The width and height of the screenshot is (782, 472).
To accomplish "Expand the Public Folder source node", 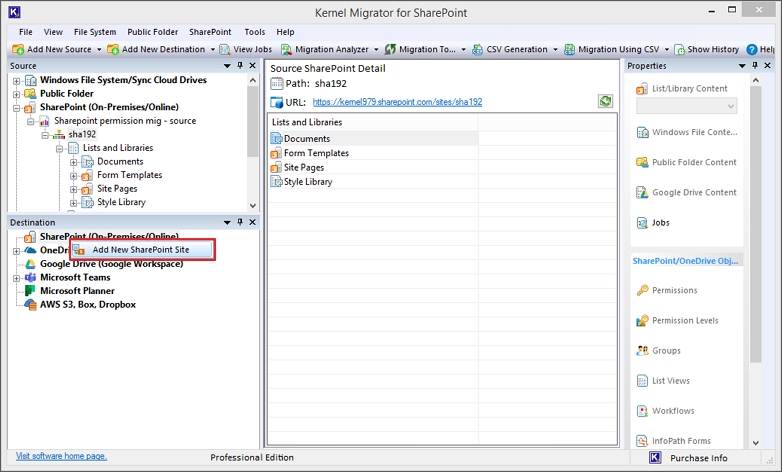I will [16, 94].
